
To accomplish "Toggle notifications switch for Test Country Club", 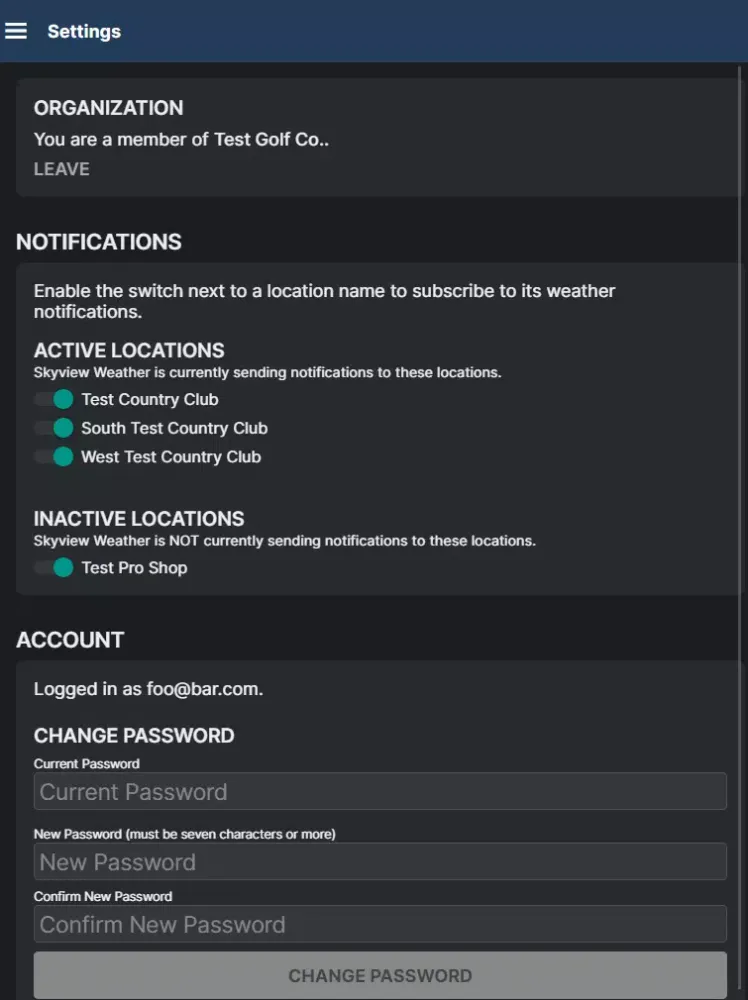I will 53,399.
